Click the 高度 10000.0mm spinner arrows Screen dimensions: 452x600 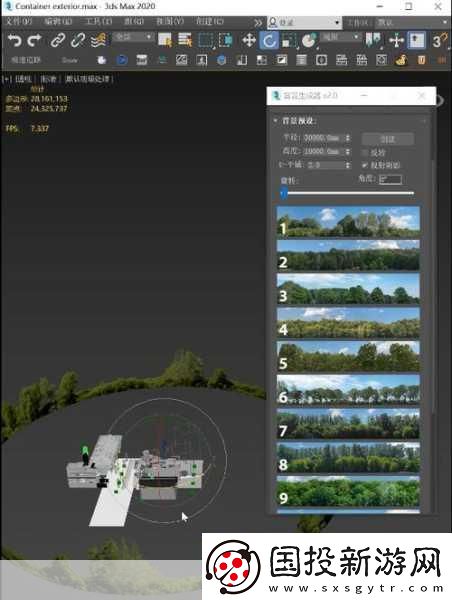pos(348,152)
